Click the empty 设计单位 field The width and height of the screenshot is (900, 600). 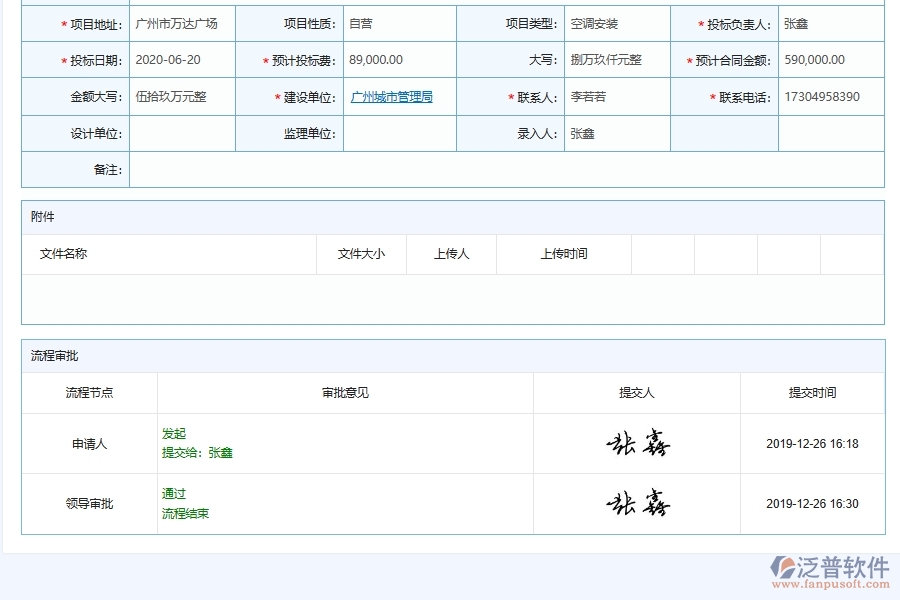[182, 133]
